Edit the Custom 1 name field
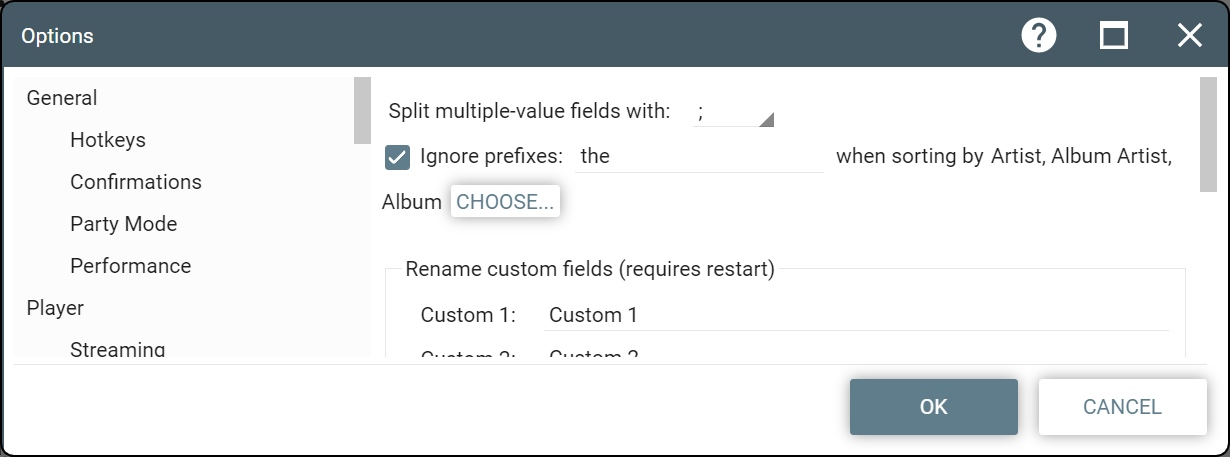Image resolution: width=1230 pixels, height=457 pixels. (856, 316)
